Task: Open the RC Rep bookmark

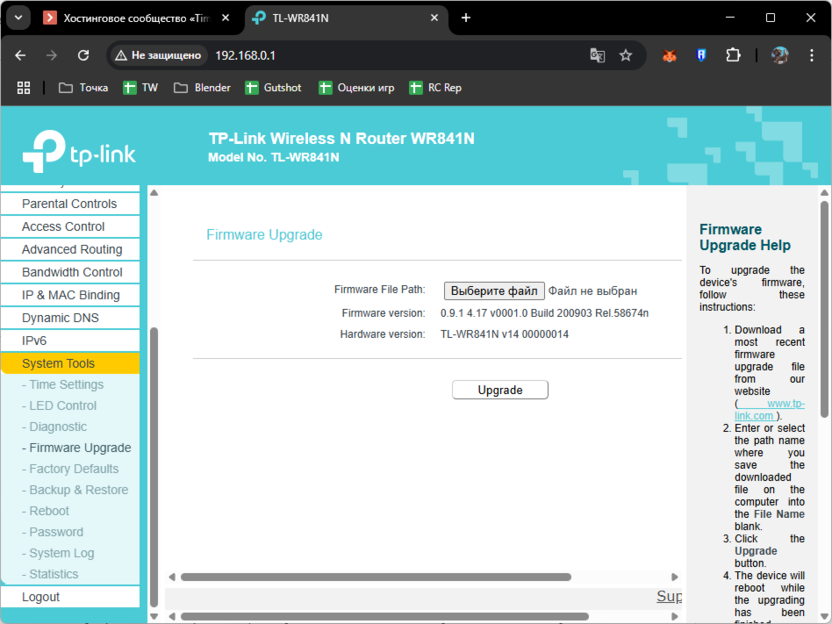Action: click(436, 88)
